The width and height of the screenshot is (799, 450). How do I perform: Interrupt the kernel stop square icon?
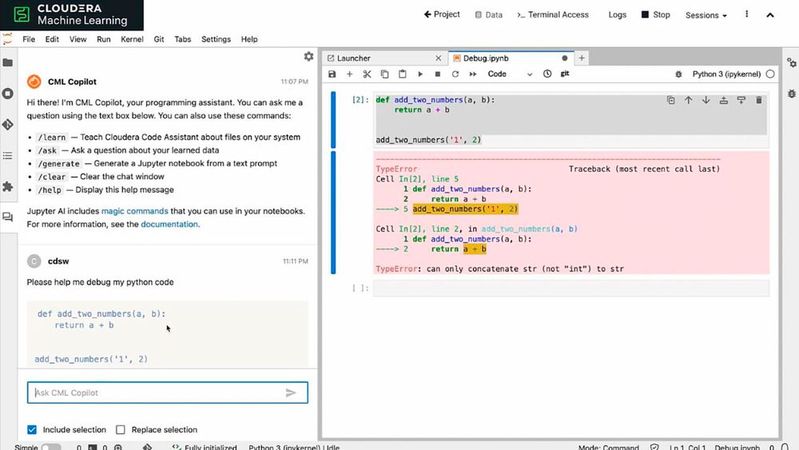(438, 74)
